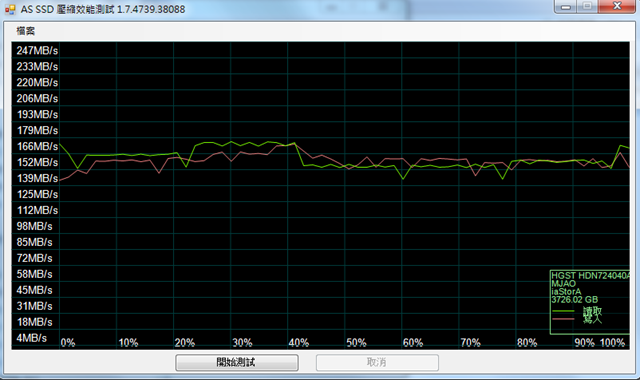Click the 112MB/s axis label
The height and width of the screenshot is (380, 640).
tap(37, 210)
